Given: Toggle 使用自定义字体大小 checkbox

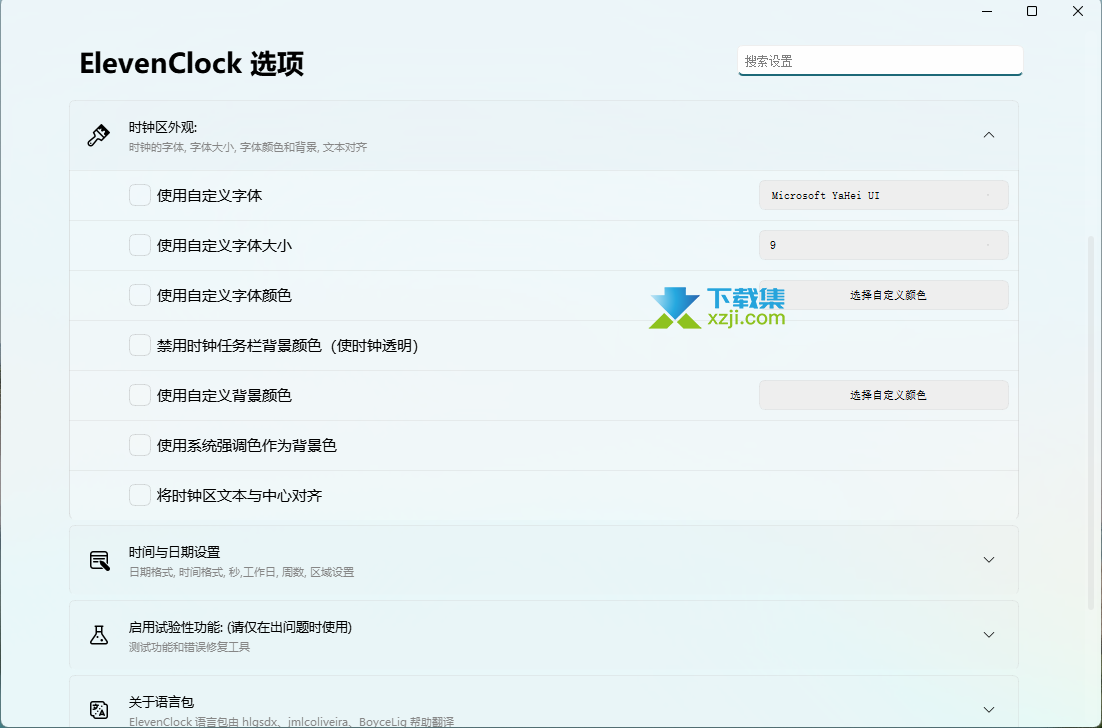Looking at the screenshot, I should [x=140, y=245].
